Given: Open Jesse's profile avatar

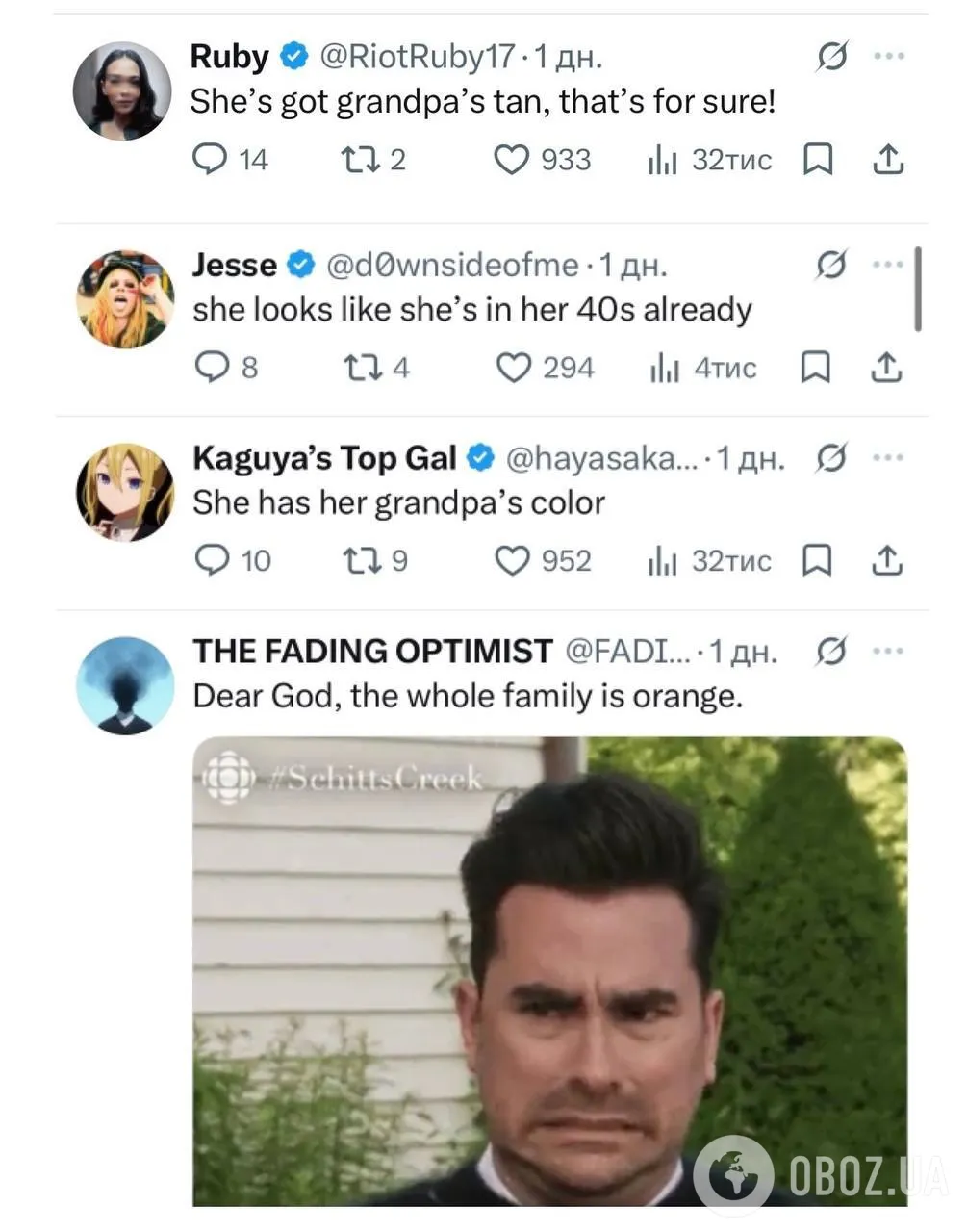Looking at the screenshot, I should point(125,299).
